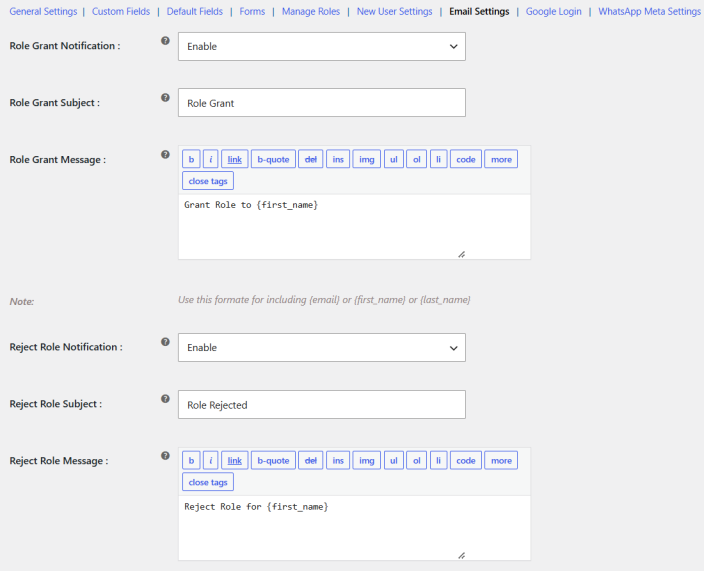Click ins button in Reject Role Message editor

(338, 460)
